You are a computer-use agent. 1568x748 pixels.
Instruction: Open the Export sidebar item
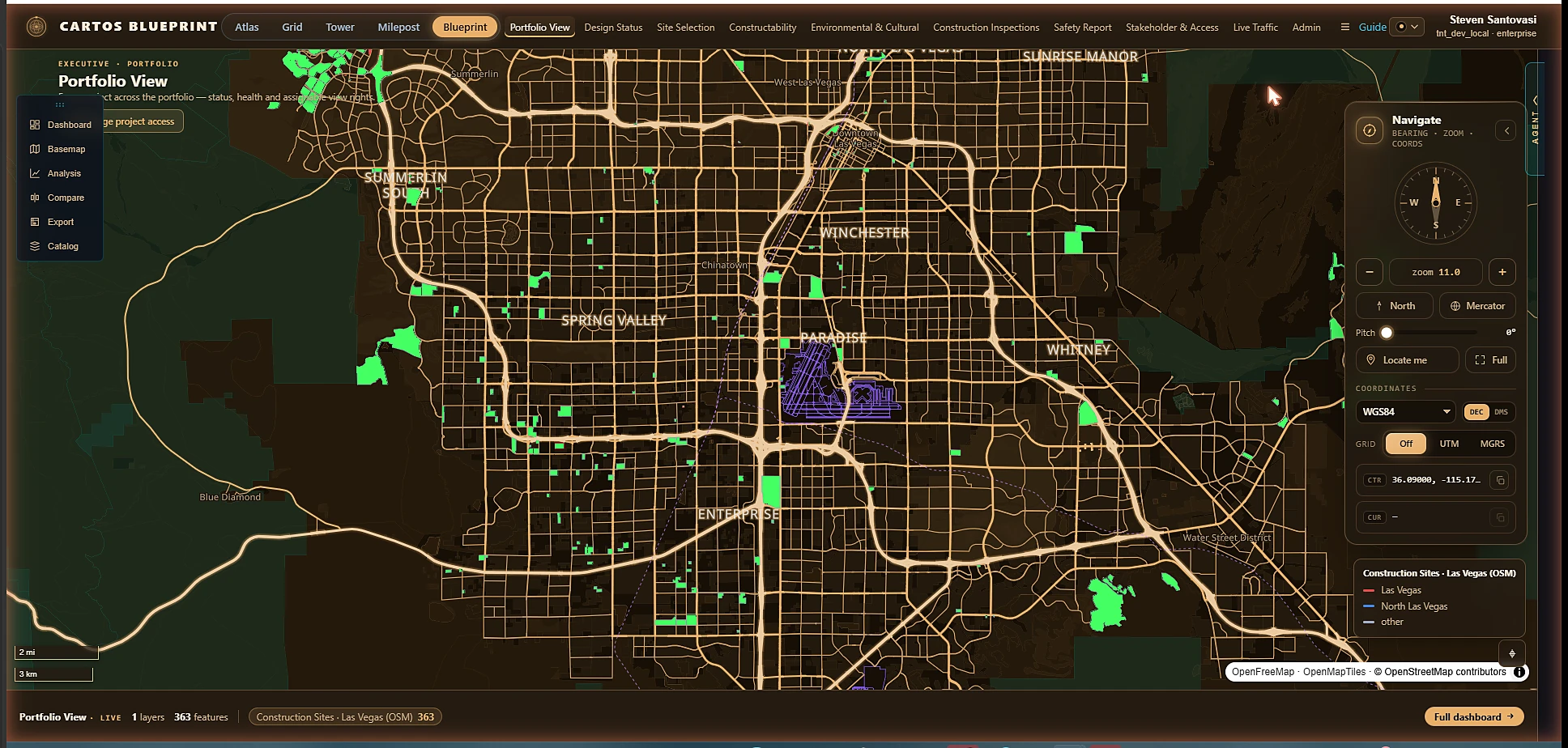pos(61,222)
